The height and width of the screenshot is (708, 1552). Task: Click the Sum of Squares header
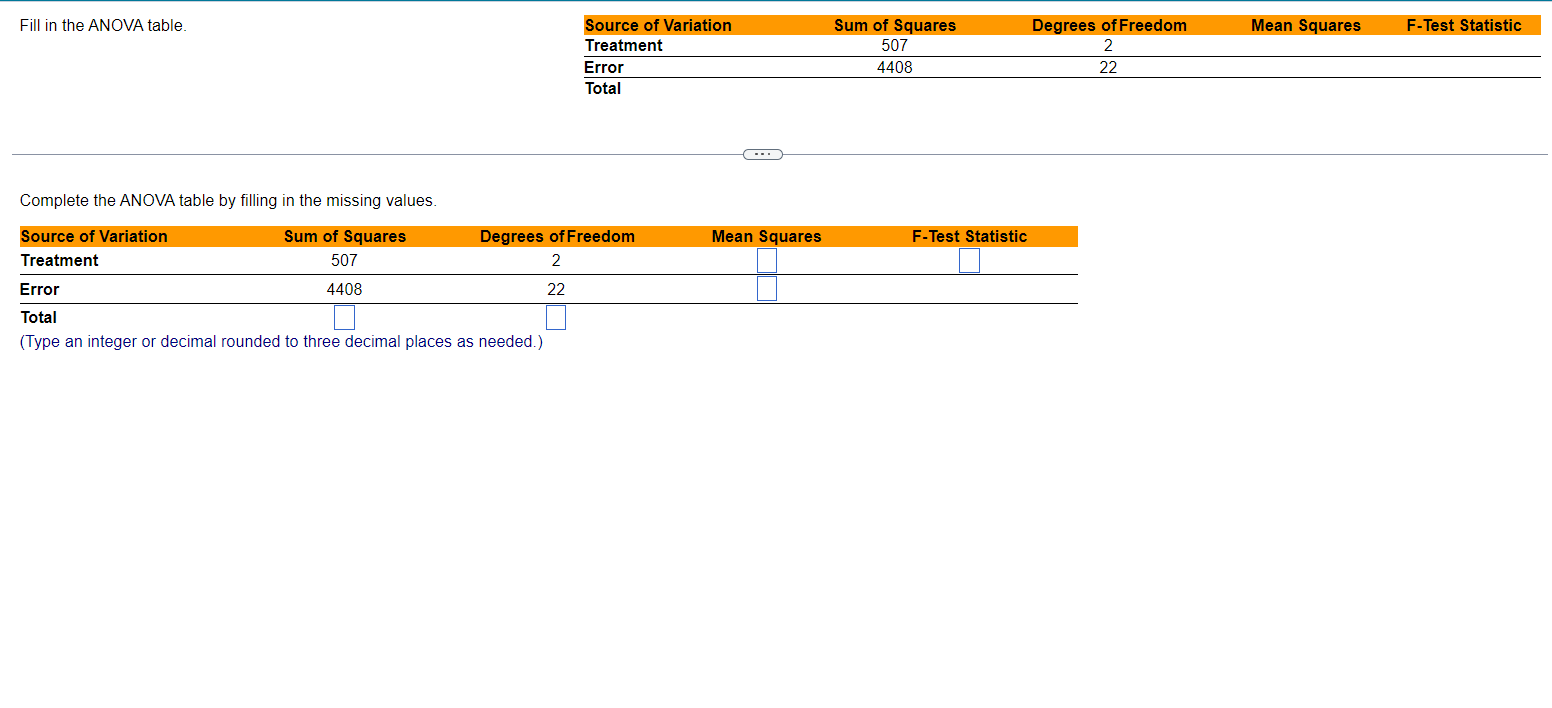pos(345,236)
